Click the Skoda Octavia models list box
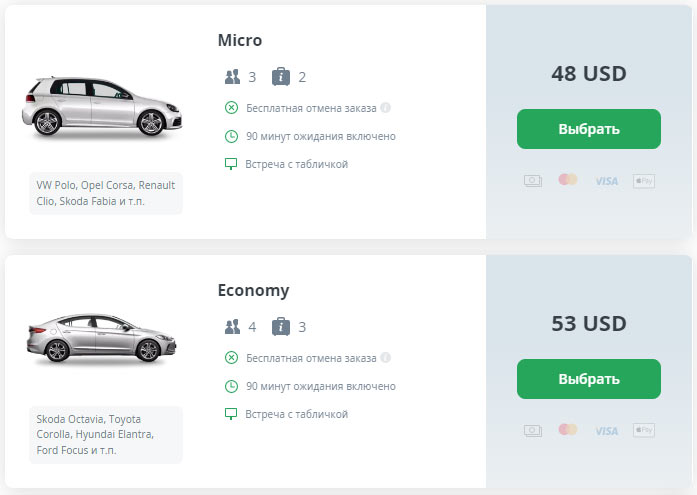The height and width of the screenshot is (495, 697). (x=106, y=435)
